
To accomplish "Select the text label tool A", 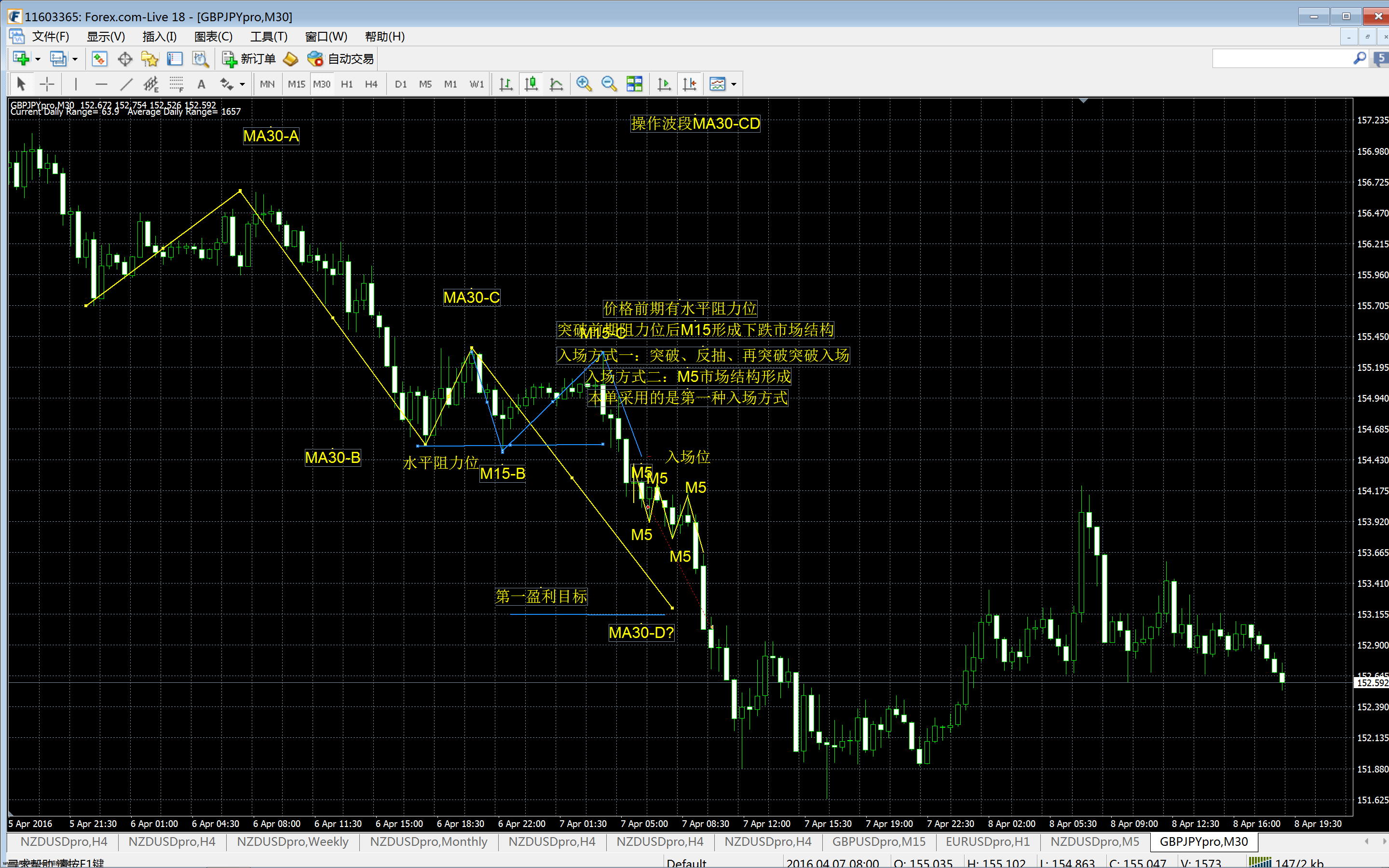I will tap(201, 84).
